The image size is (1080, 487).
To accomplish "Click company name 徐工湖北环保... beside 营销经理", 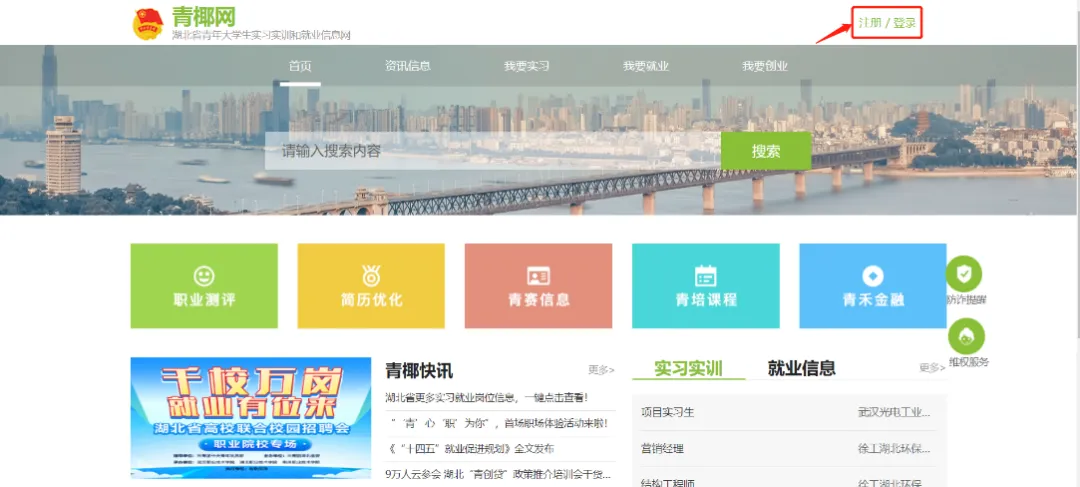I will (x=894, y=449).
